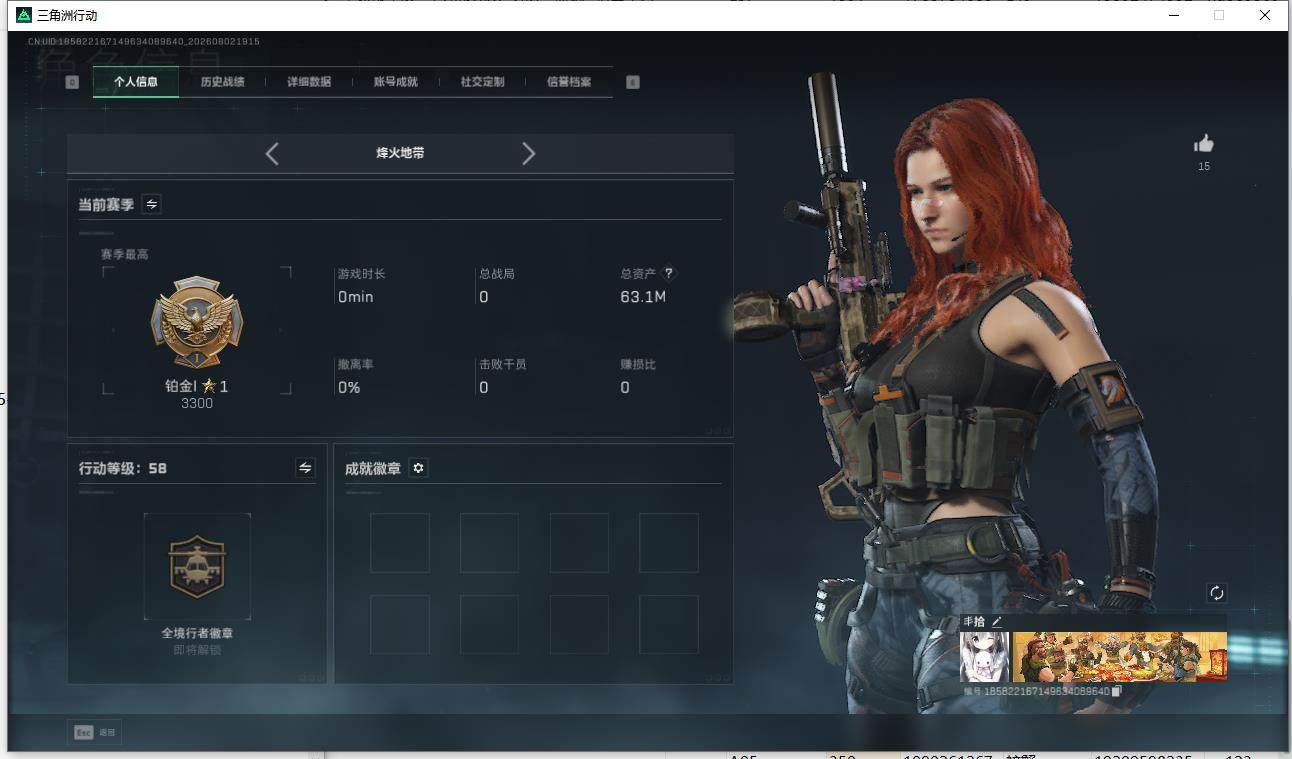
Task: Go to next mode with right chevron
Action: 529,153
